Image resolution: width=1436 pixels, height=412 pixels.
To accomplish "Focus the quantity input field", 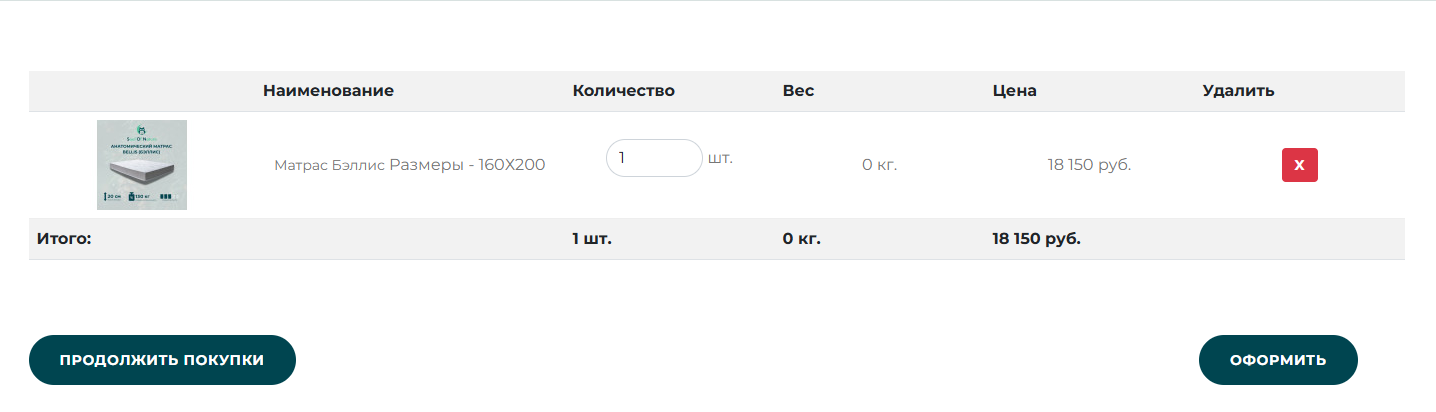I will pyautogui.click(x=654, y=158).
